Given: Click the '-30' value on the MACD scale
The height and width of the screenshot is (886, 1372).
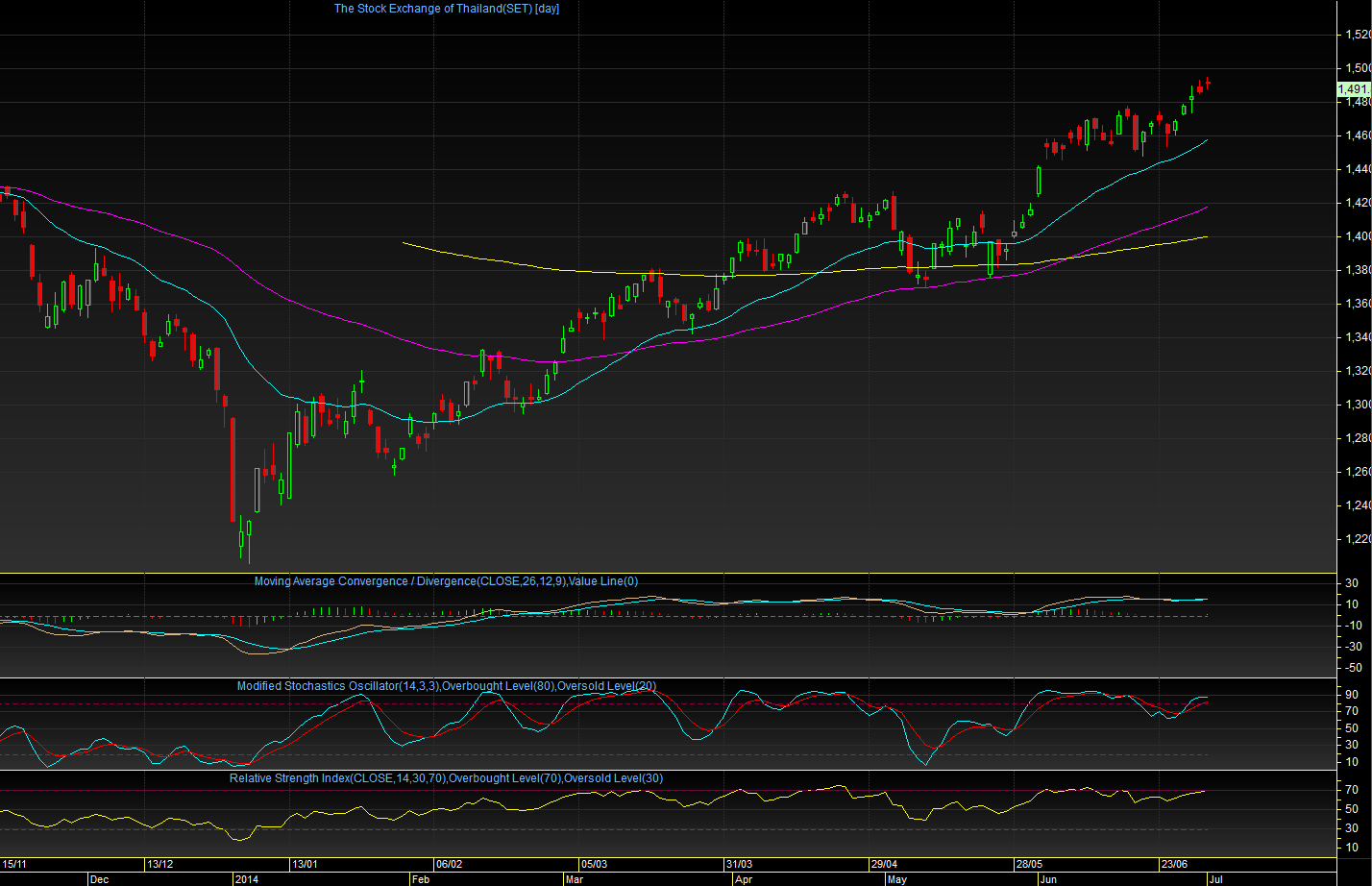Looking at the screenshot, I should coord(1352,647).
